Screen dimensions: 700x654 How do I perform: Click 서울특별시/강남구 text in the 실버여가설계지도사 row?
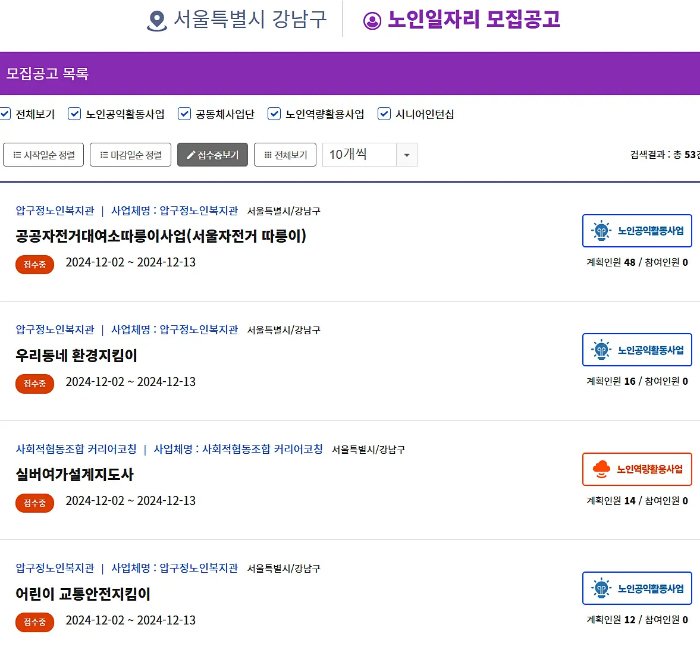368,449
